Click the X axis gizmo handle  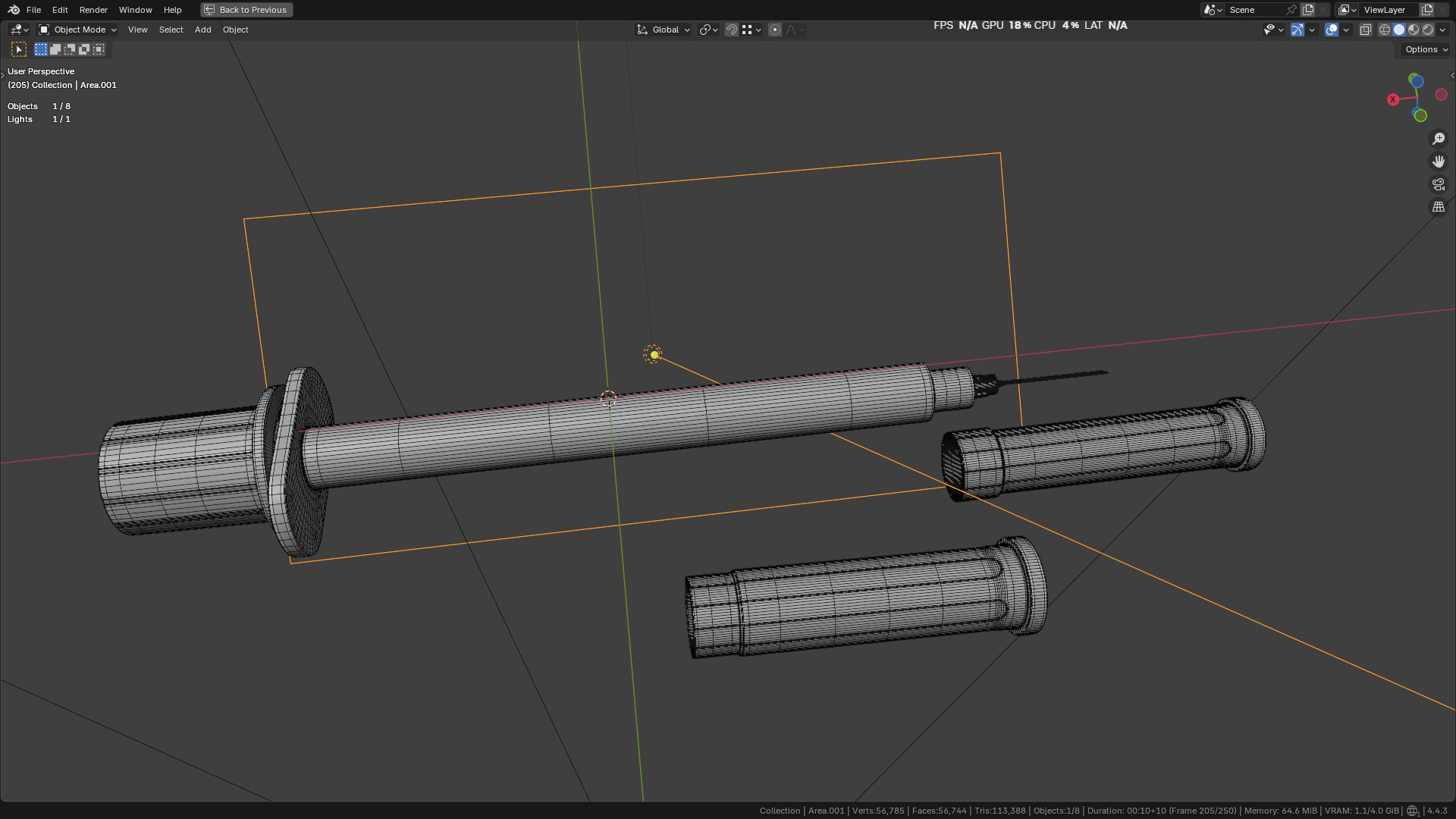1393,99
